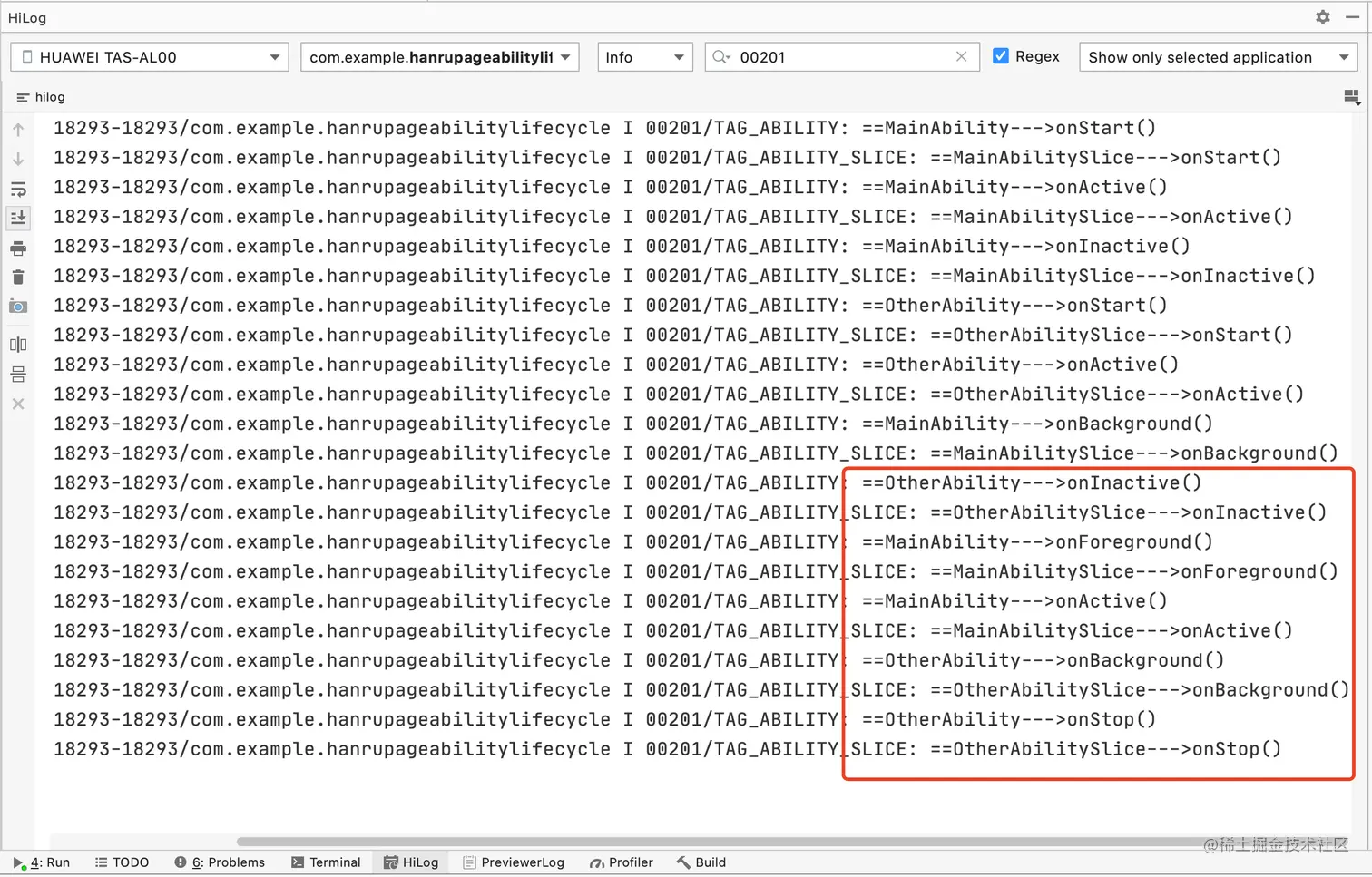Open the Terminal tool window
The width and height of the screenshot is (1372, 877).
[326, 862]
